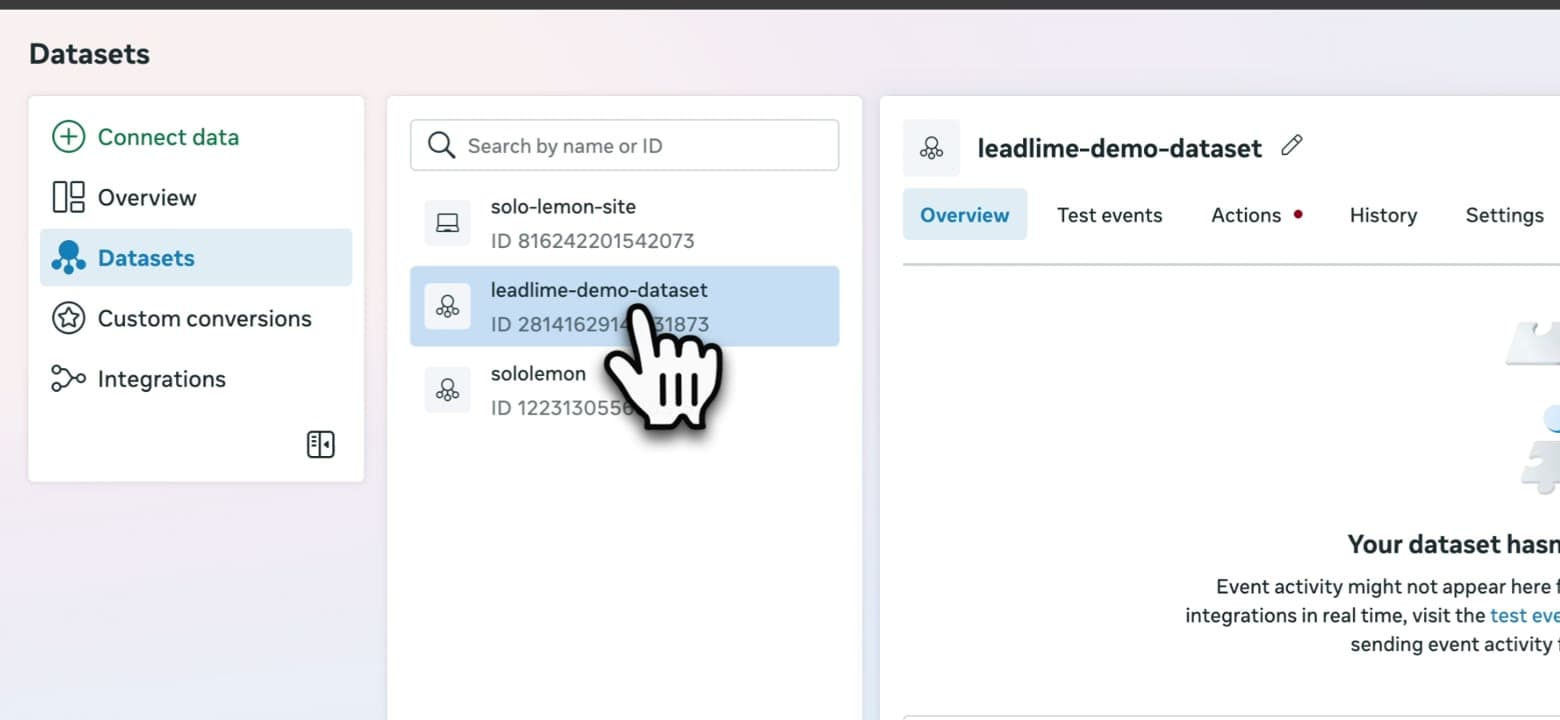Click the sololemon dataset icon
This screenshot has width=1560, height=720.
tap(447, 390)
